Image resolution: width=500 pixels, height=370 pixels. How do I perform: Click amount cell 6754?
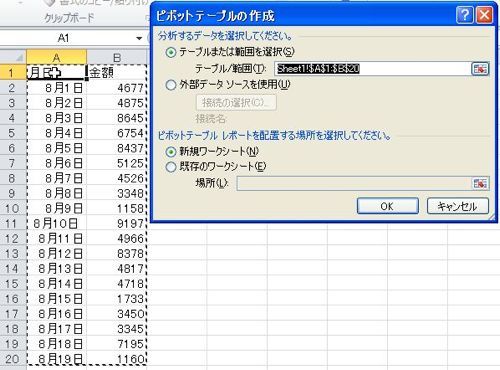pos(117,133)
